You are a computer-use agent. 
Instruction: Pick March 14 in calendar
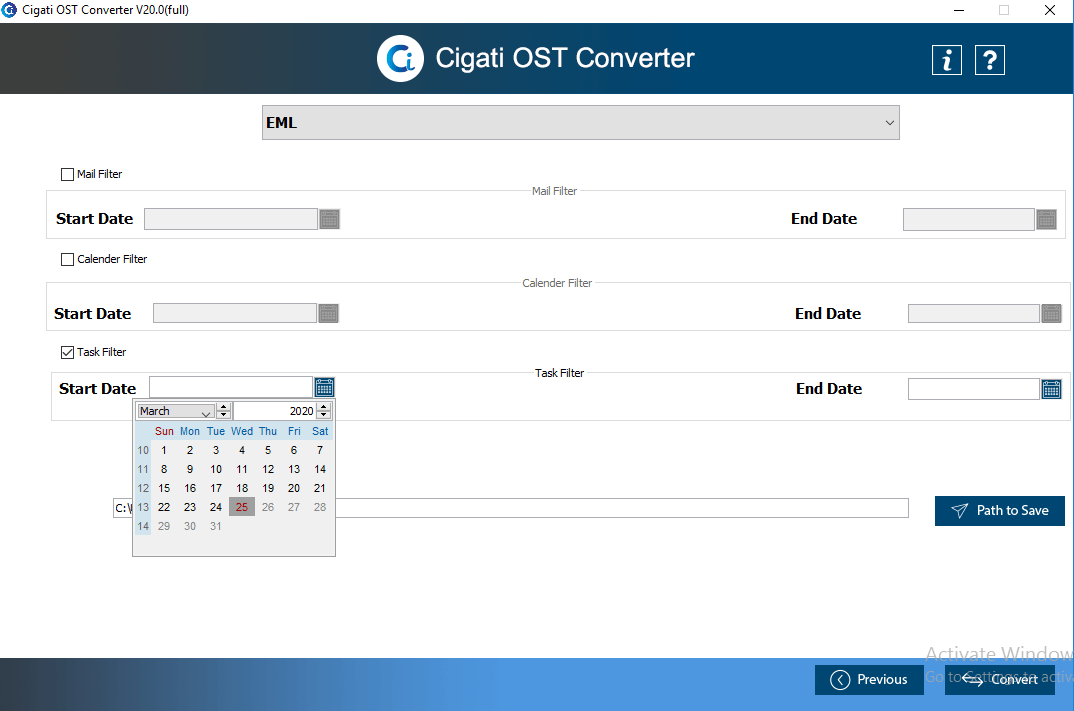click(320, 469)
